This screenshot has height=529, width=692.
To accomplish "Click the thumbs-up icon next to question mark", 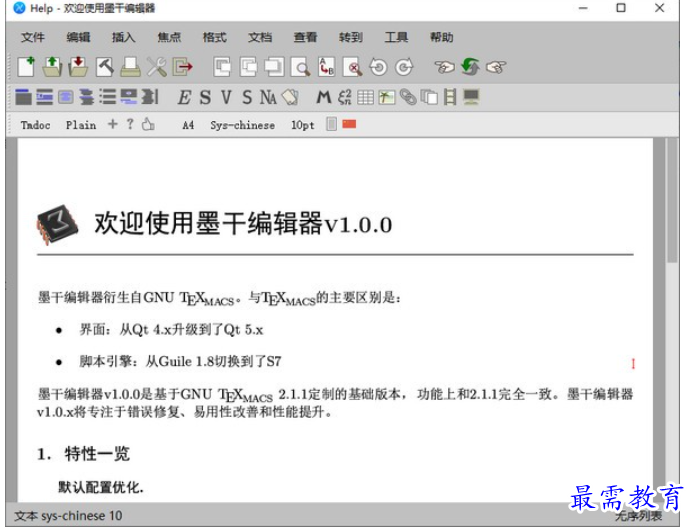I will coord(148,125).
